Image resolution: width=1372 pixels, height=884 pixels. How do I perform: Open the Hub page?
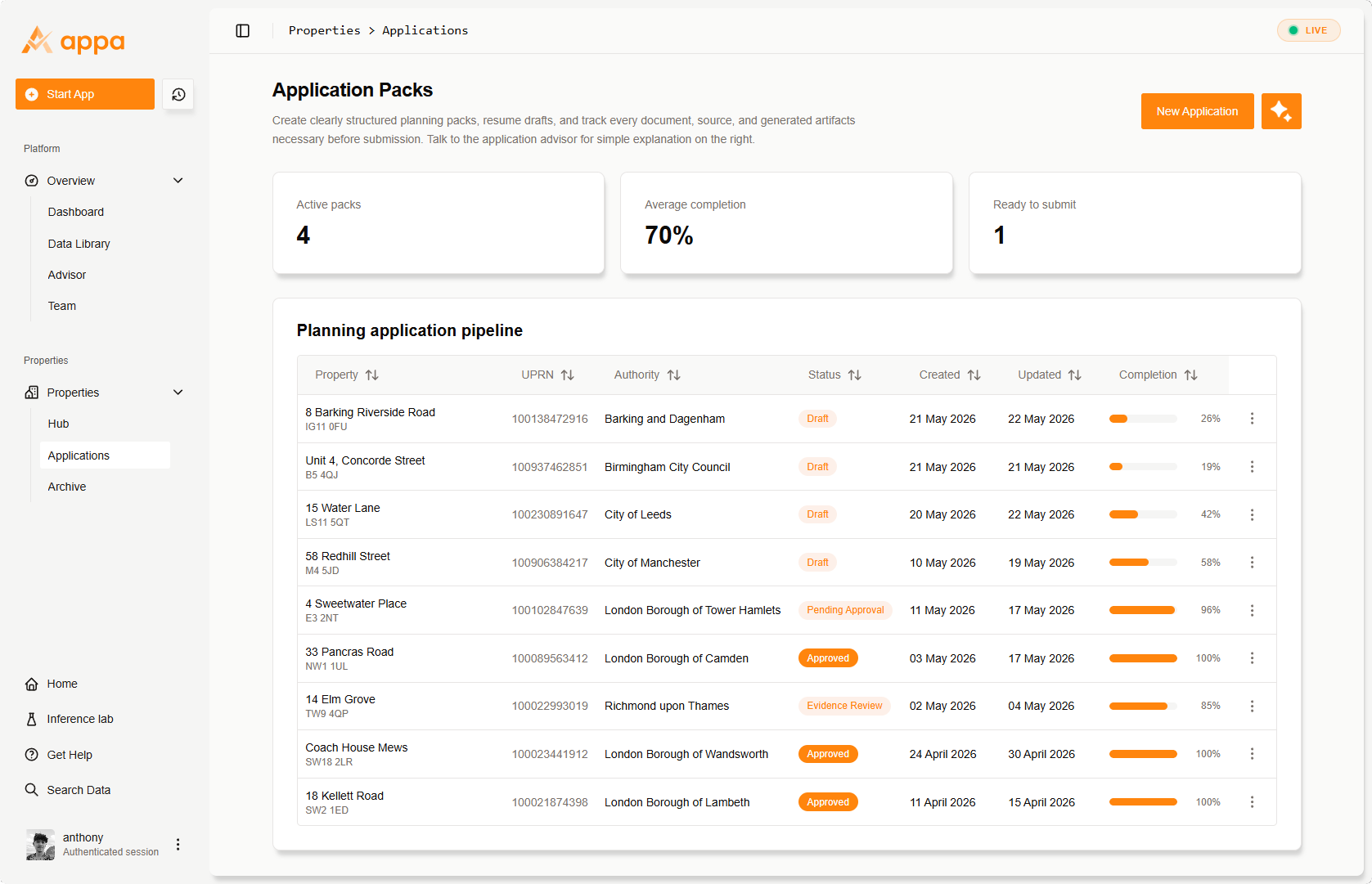tap(59, 424)
